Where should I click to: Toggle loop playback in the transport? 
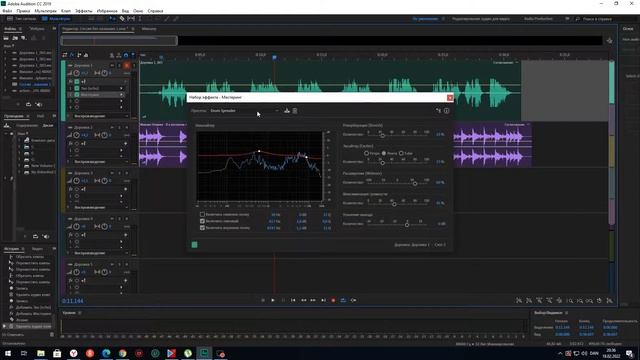343,300
